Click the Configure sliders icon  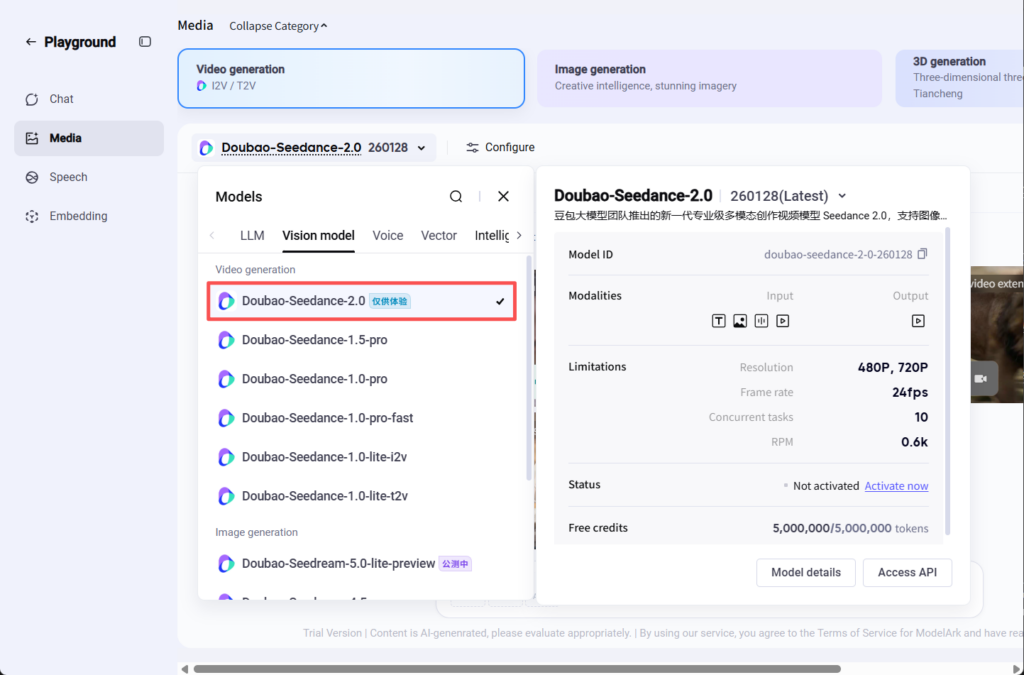[473, 148]
